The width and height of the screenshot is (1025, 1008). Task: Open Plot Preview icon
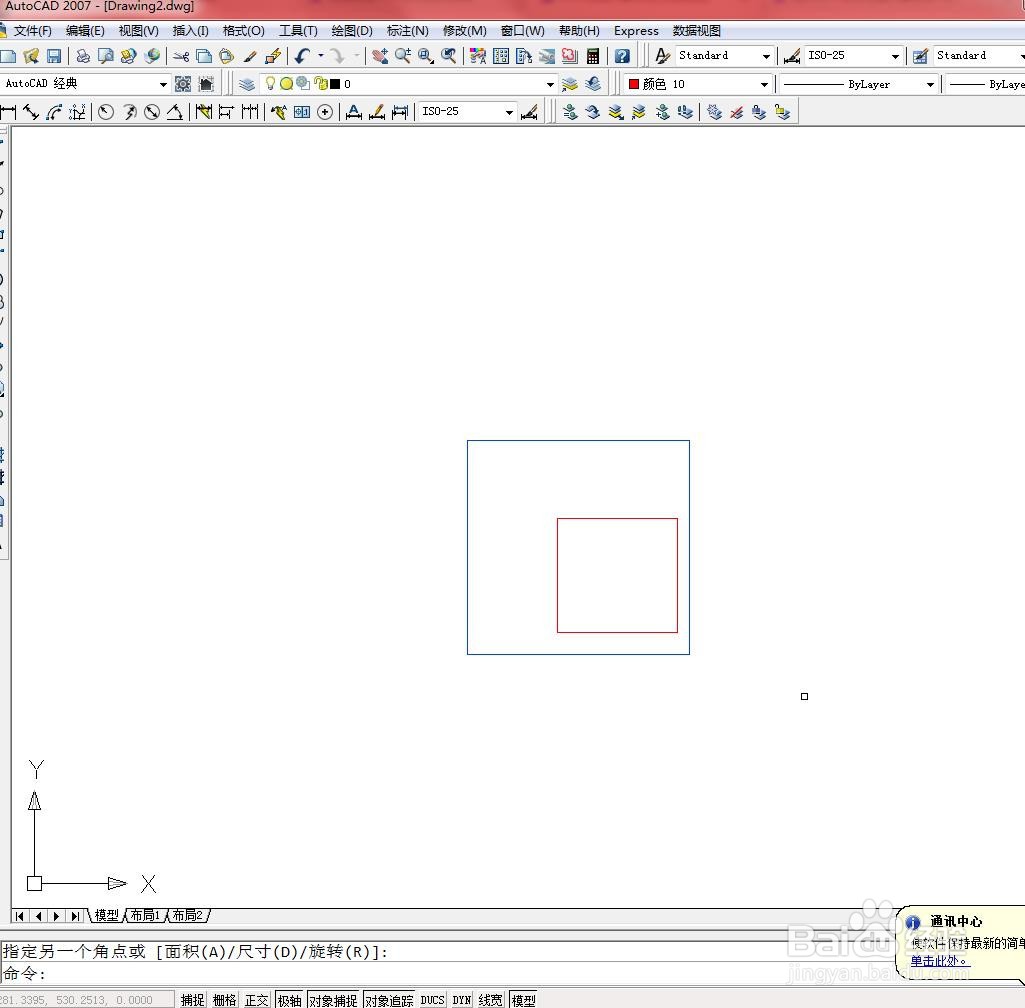coord(105,56)
